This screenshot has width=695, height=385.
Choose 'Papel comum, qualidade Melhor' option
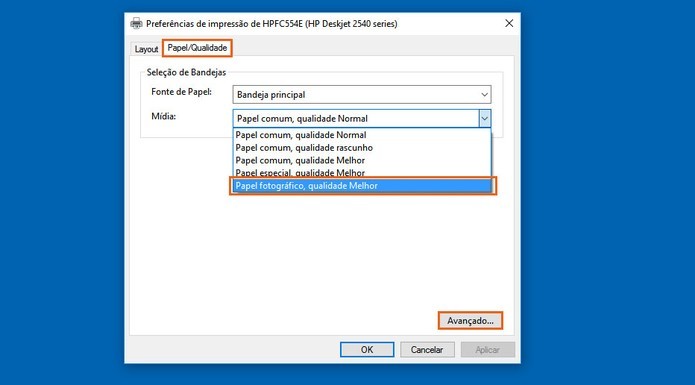pos(362,160)
